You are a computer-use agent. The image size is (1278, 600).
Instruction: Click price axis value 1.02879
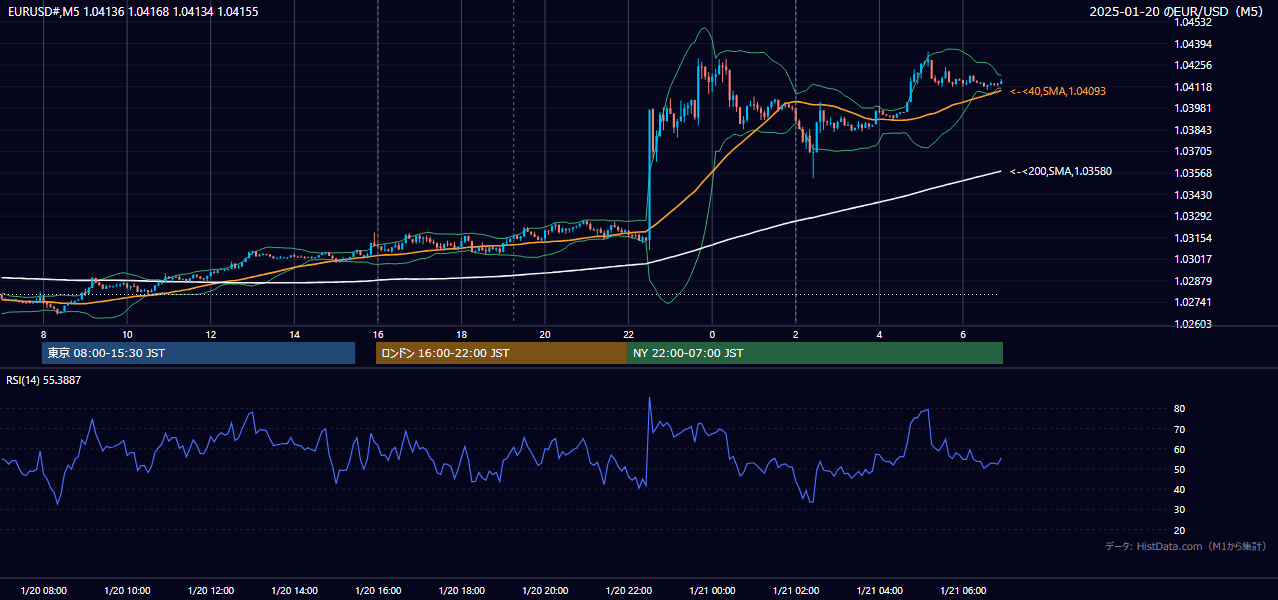tap(1194, 281)
